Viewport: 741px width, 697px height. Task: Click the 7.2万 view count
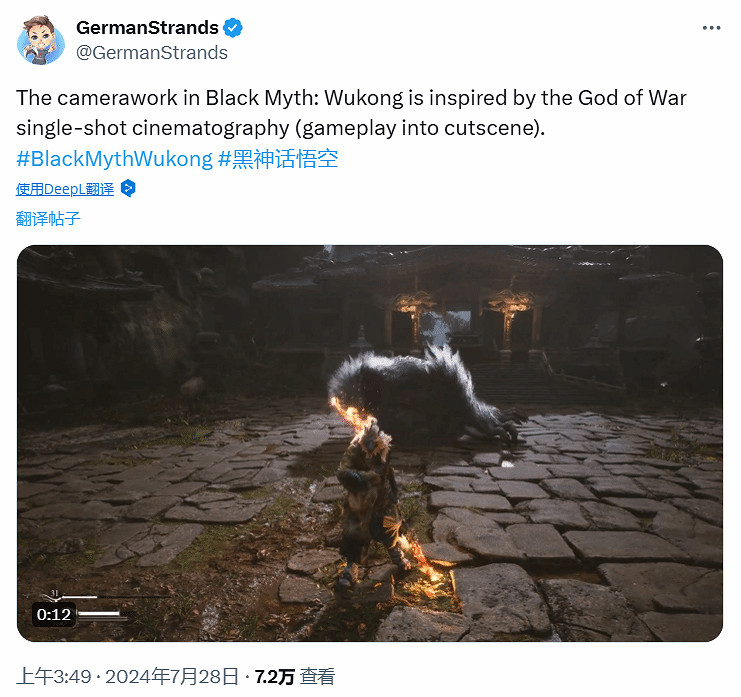tap(275, 676)
